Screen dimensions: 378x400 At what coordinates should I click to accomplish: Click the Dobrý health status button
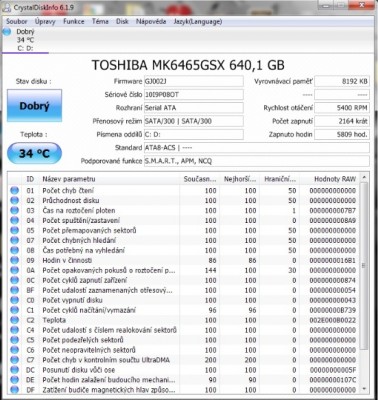(x=34, y=106)
